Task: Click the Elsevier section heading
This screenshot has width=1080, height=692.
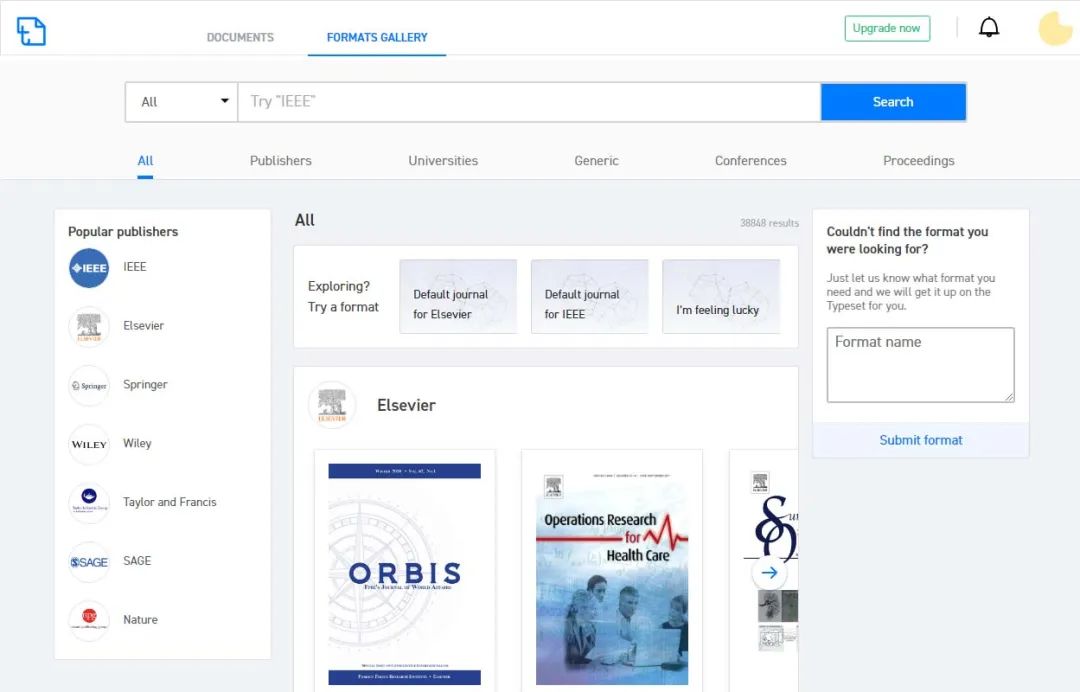Action: point(406,406)
